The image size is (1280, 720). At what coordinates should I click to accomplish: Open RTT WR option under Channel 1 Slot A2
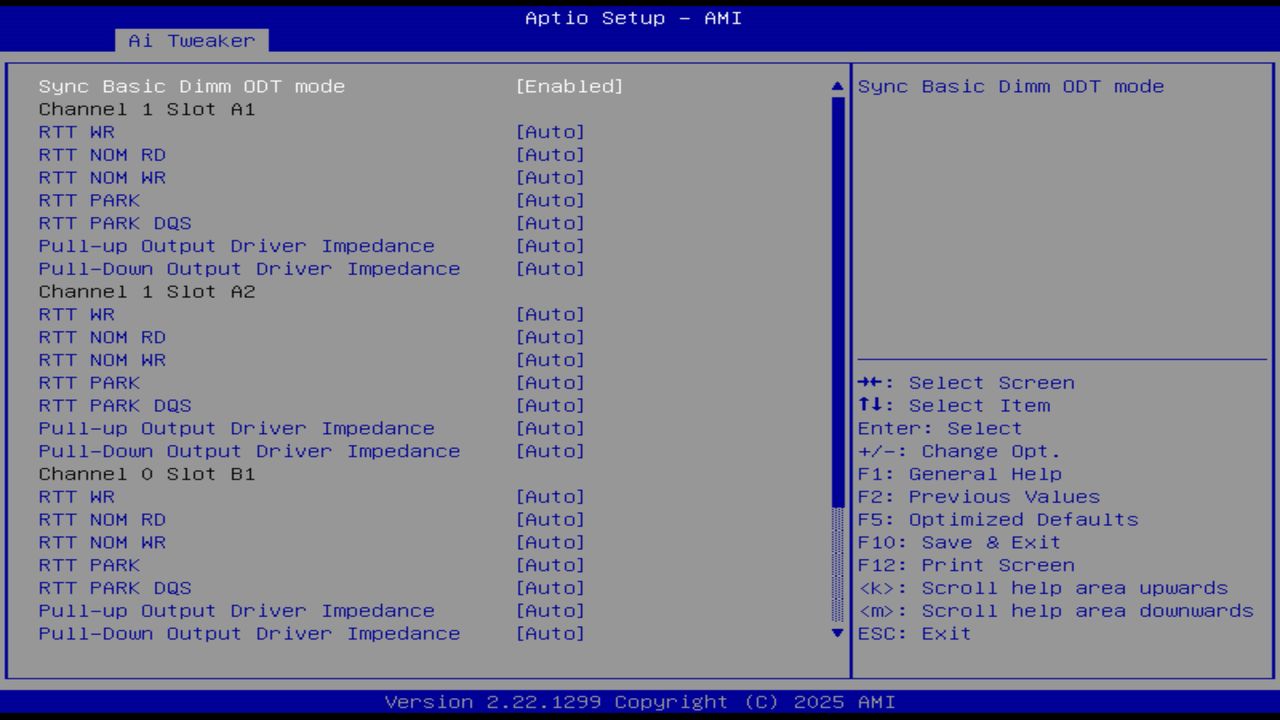[76, 314]
